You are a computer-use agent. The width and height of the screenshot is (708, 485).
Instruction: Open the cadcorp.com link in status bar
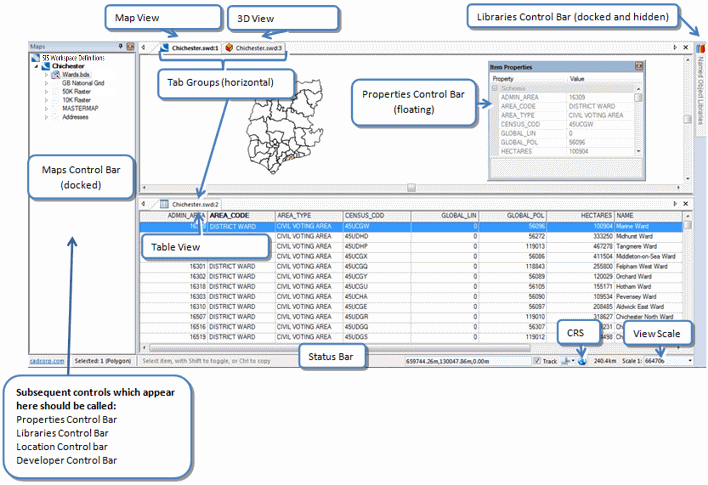click(x=47, y=361)
